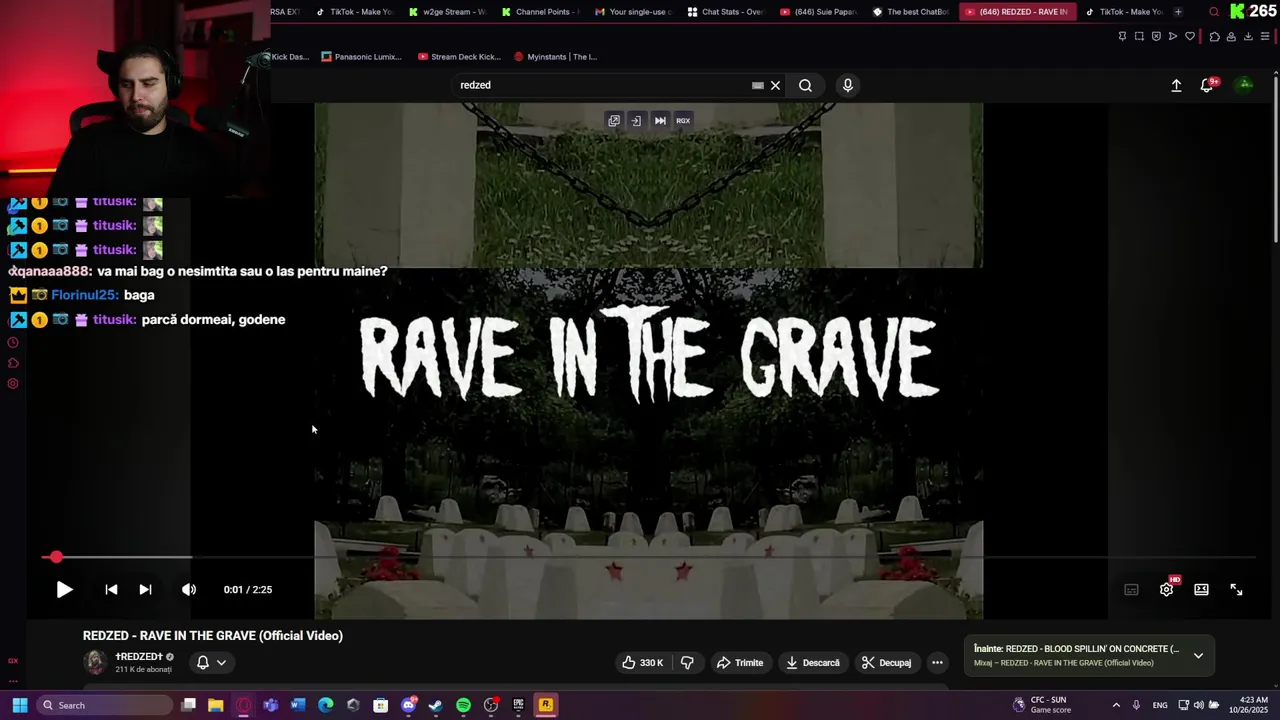Clear the search text with X

point(775,85)
